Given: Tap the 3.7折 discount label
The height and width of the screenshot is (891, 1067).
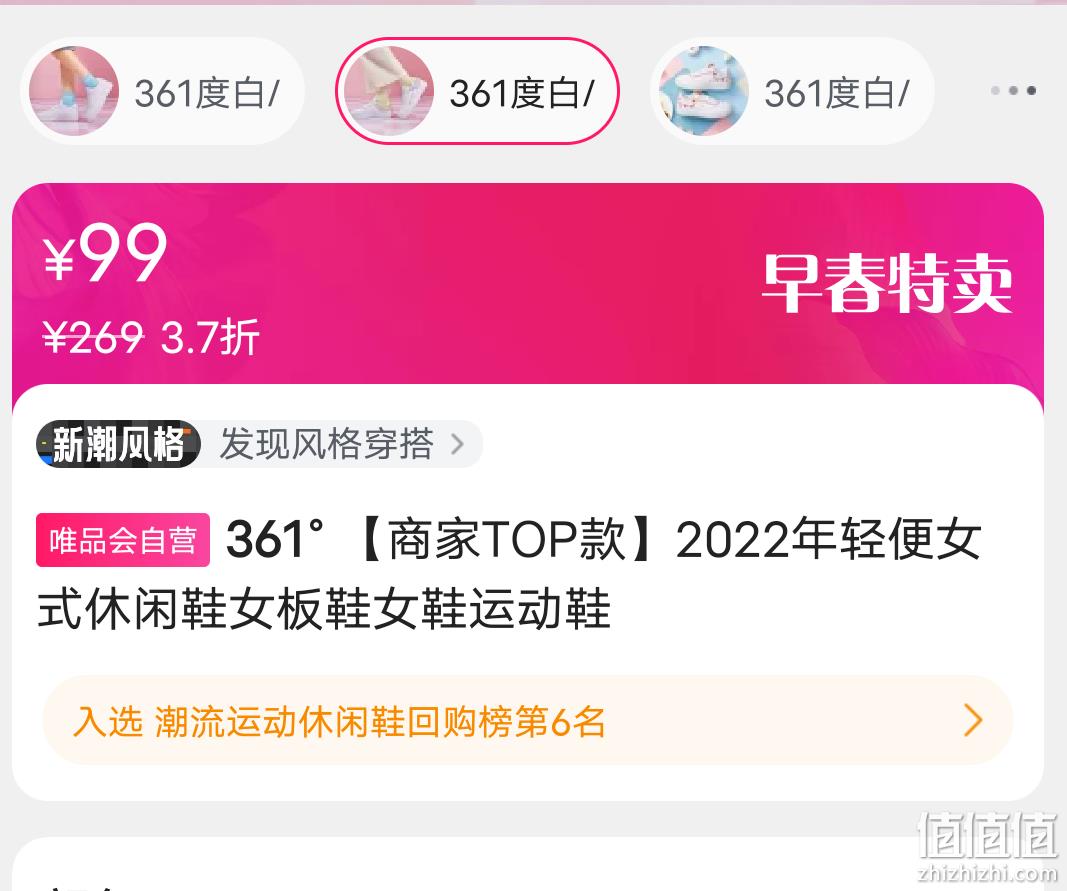Looking at the screenshot, I should 210,337.
